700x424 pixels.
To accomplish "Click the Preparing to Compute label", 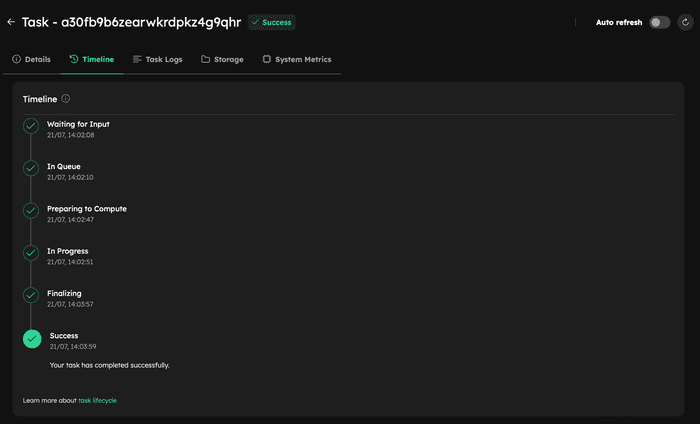I will point(87,209).
